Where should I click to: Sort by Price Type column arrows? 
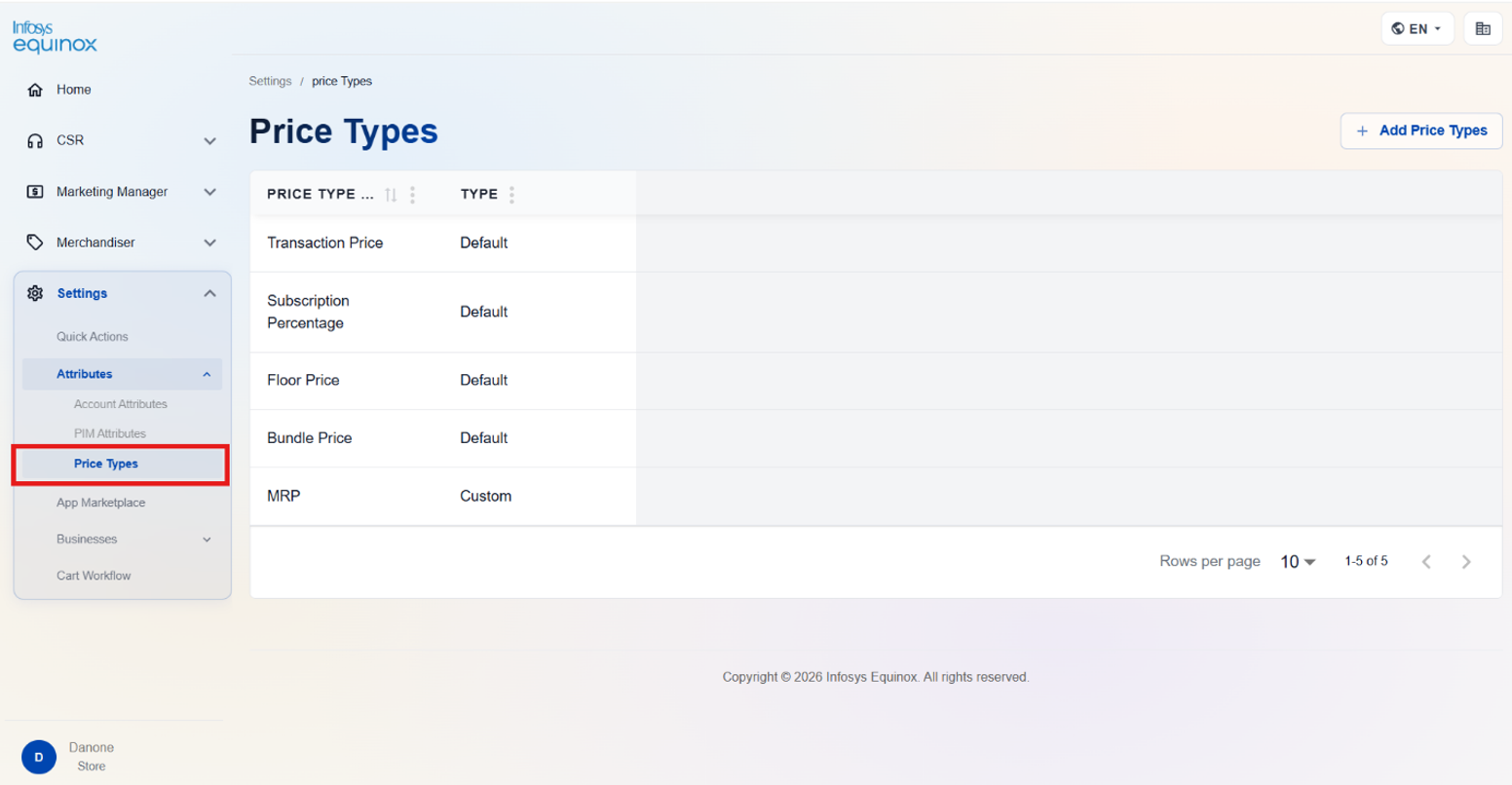391,194
